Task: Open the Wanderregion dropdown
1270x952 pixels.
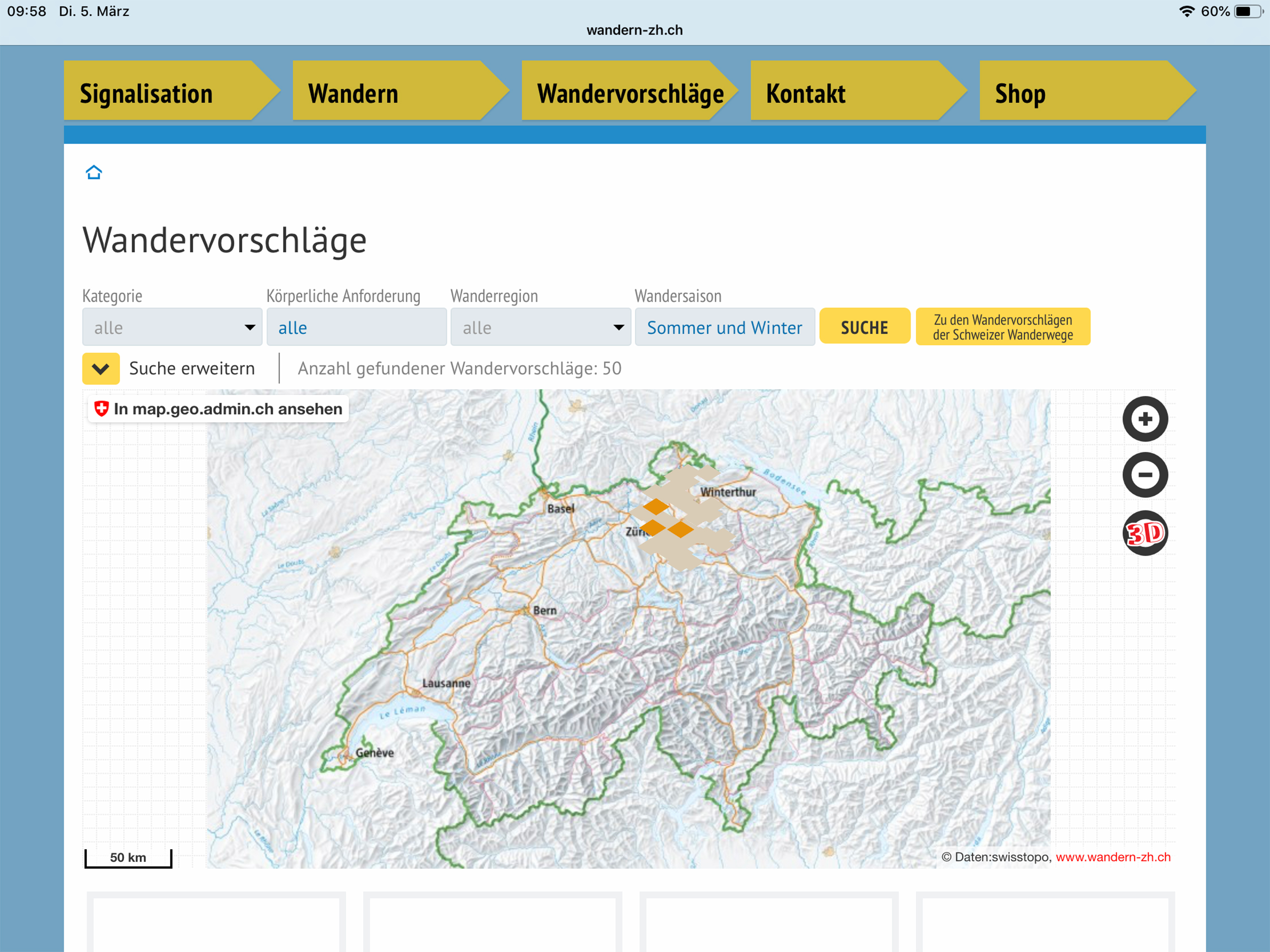Action: pyautogui.click(x=540, y=327)
